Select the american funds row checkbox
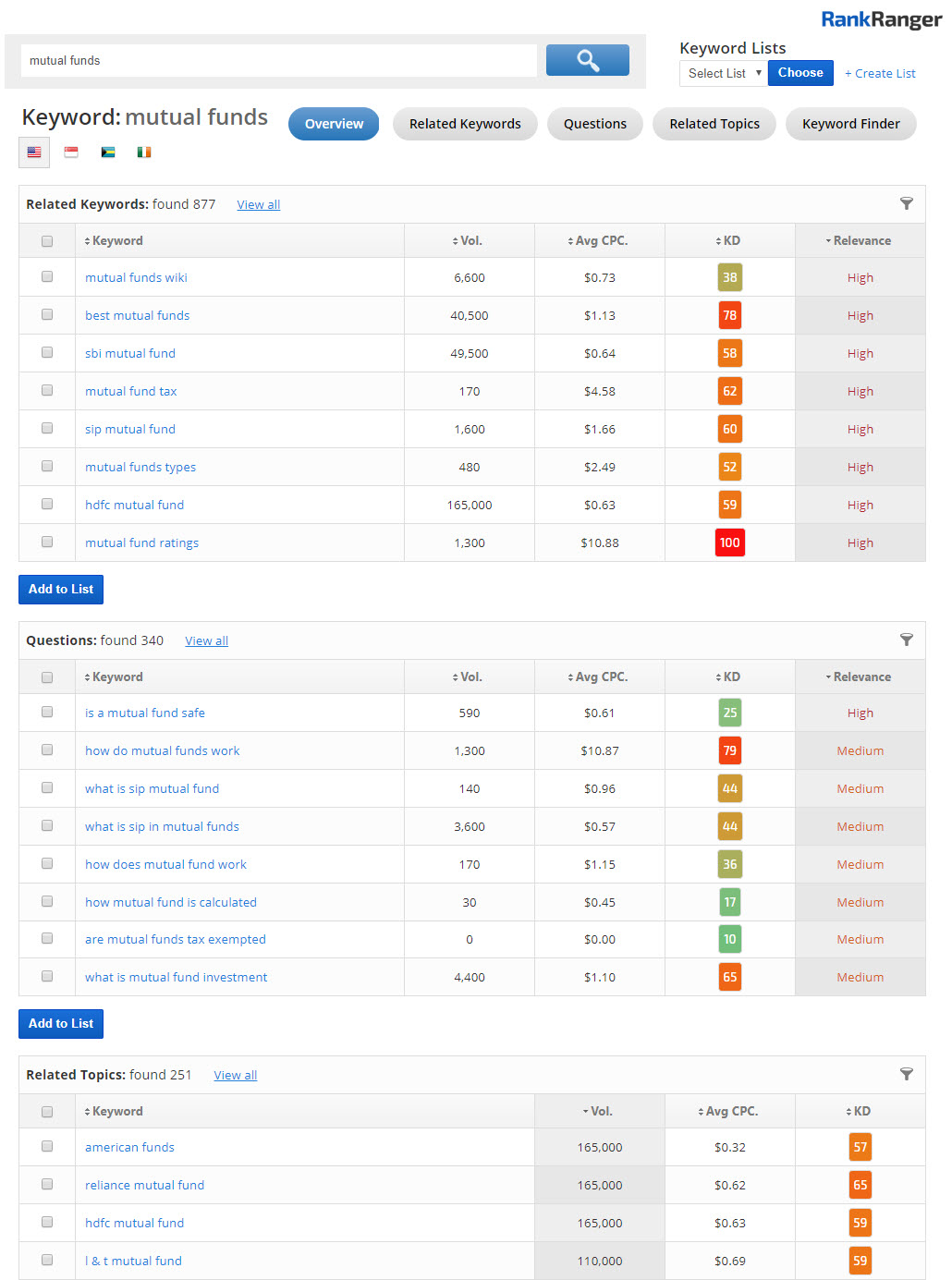Viewport: 952px width, 1280px height. [47, 1147]
